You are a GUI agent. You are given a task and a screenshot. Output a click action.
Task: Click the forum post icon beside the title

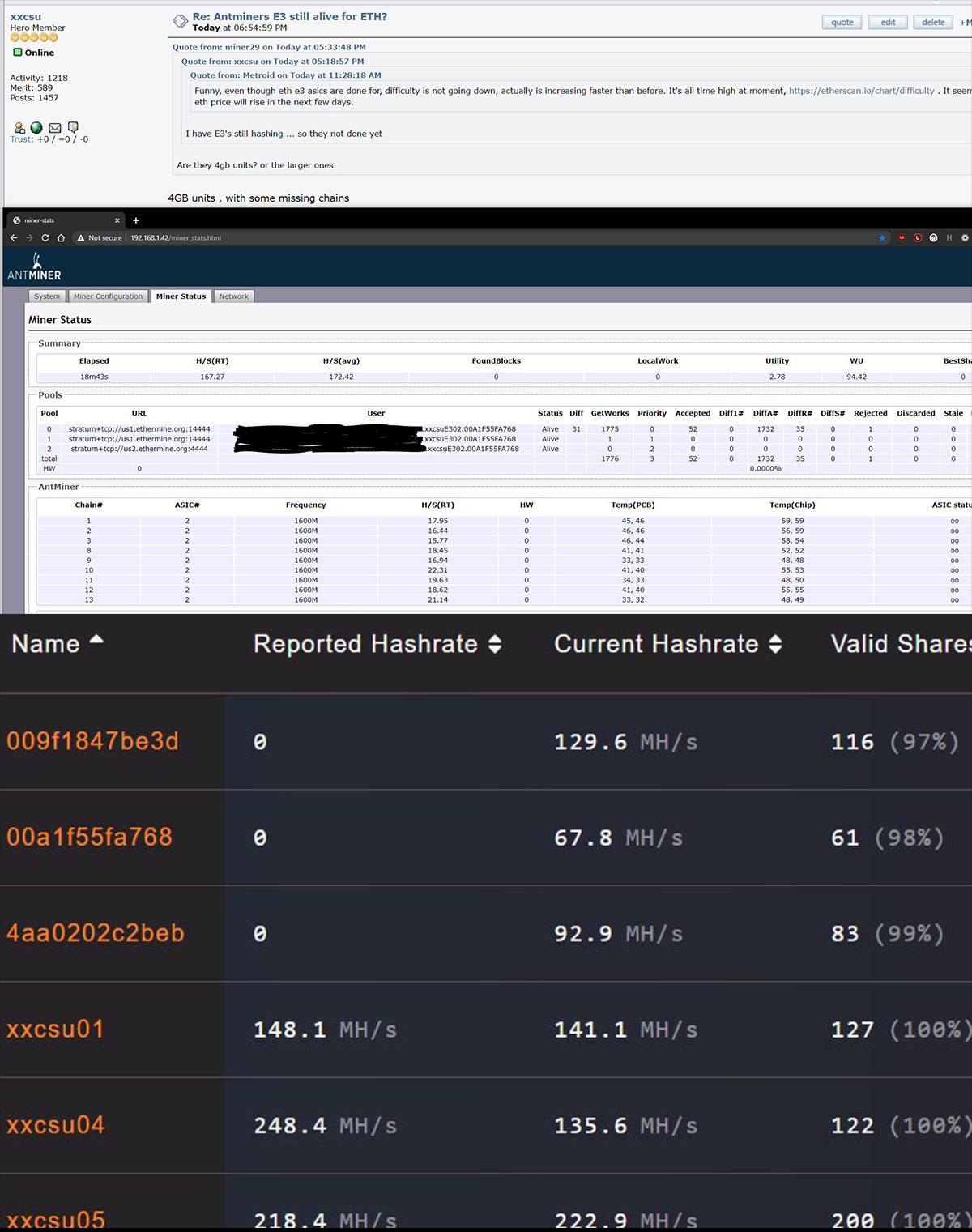[181, 21]
